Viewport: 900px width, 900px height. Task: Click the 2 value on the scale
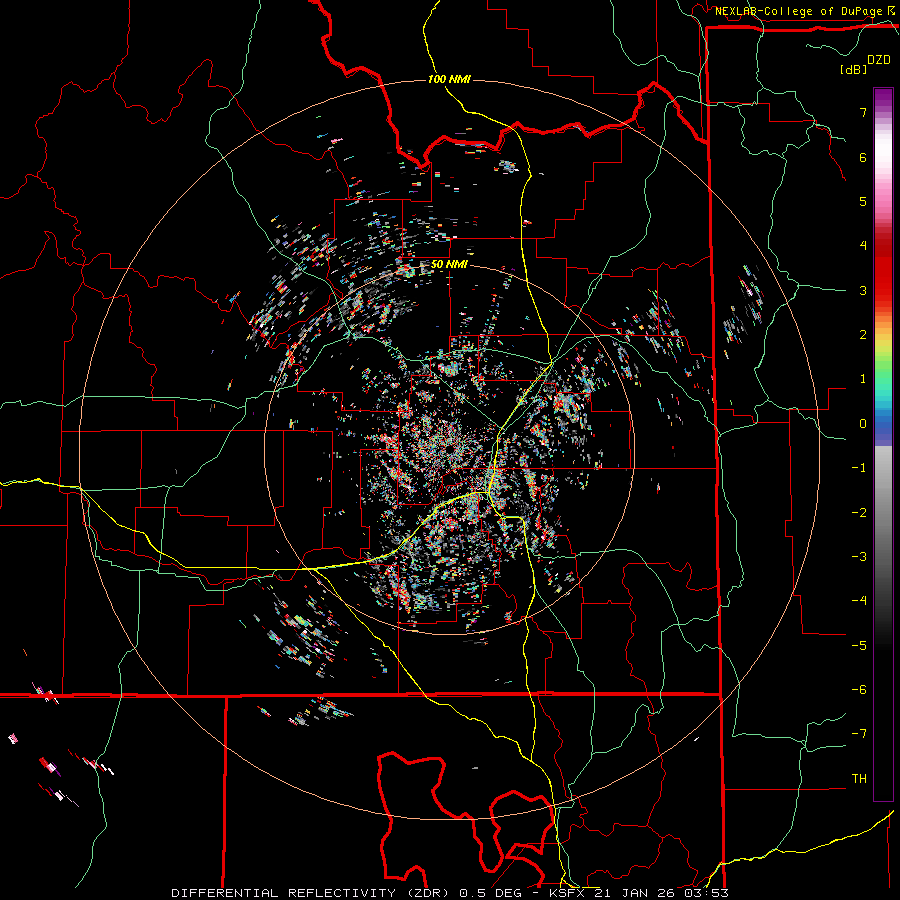click(x=863, y=335)
